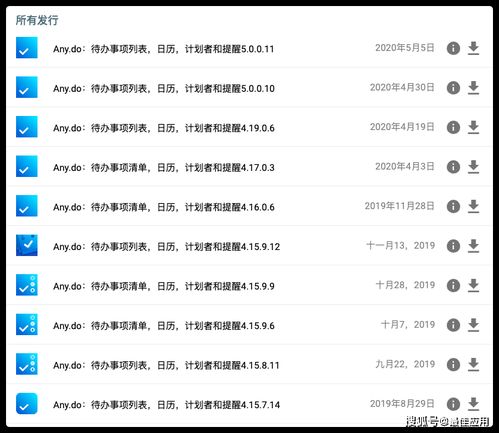This screenshot has width=499, height=433.
Task: Download Any.do version 4.19.0.6
Action: pos(473,127)
